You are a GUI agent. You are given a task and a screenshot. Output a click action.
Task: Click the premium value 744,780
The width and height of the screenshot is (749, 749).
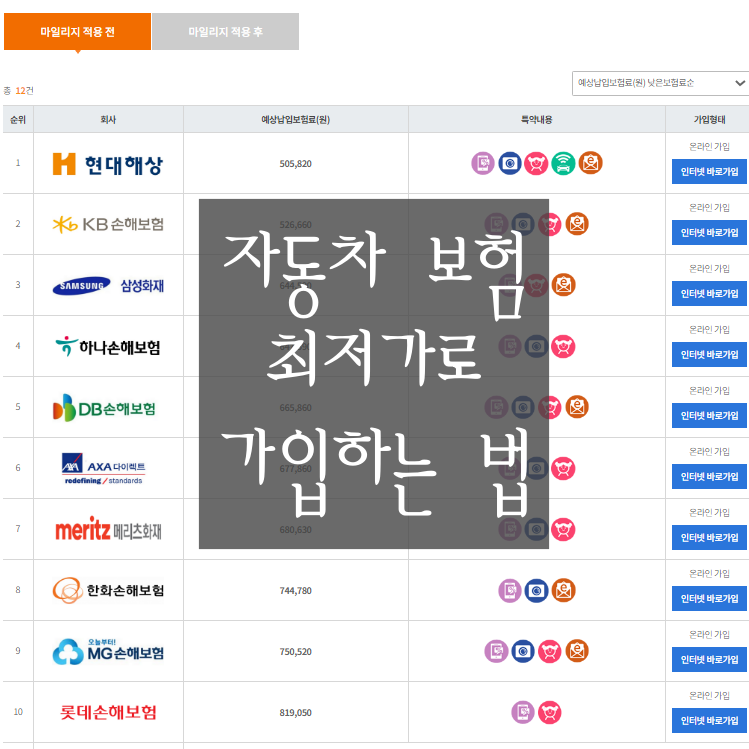(x=296, y=591)
